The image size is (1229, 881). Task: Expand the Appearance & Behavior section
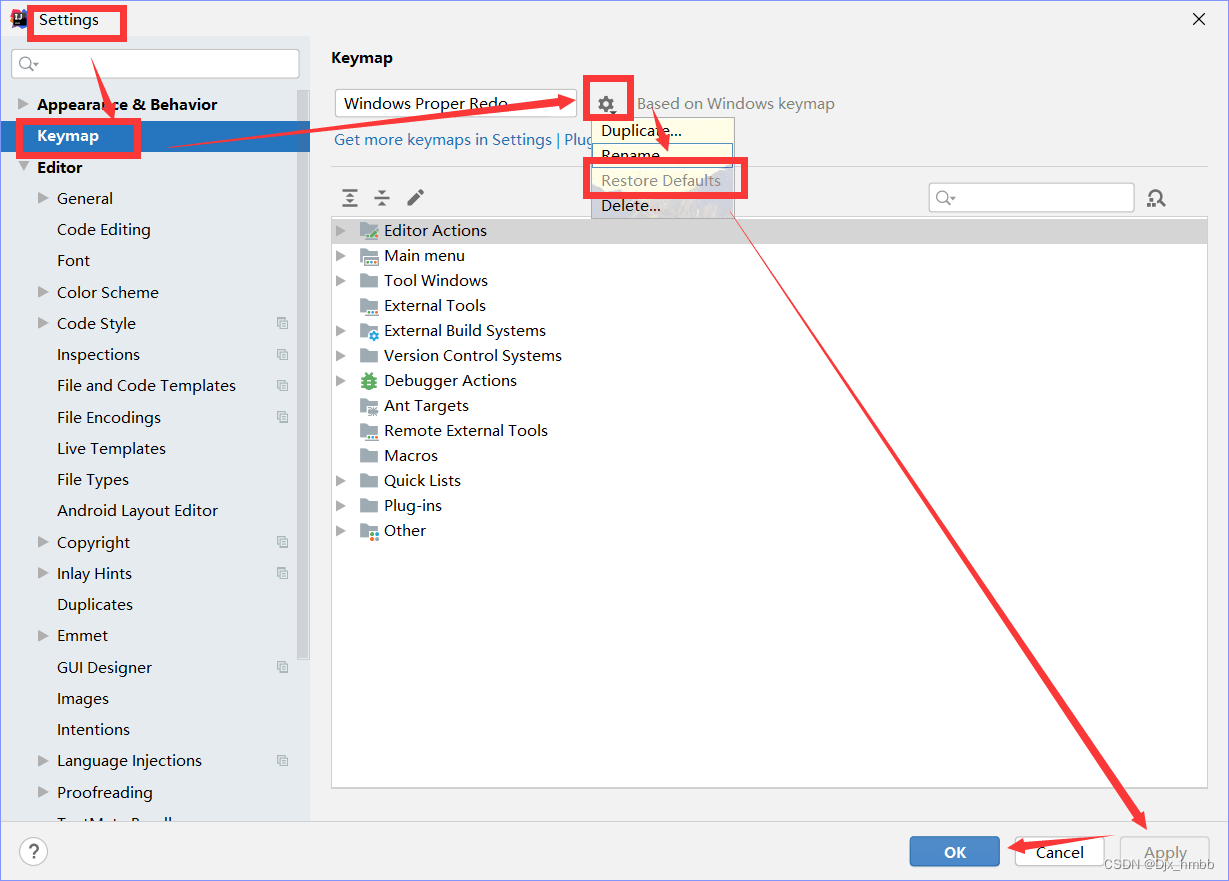coord(23,104)
